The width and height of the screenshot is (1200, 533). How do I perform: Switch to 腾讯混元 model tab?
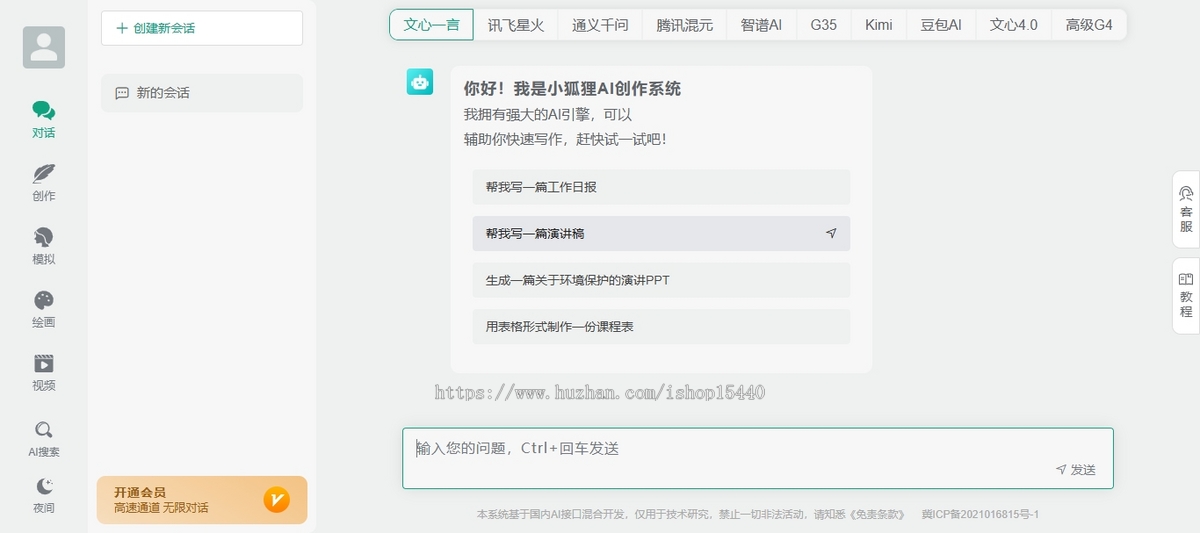pos(685,25)
